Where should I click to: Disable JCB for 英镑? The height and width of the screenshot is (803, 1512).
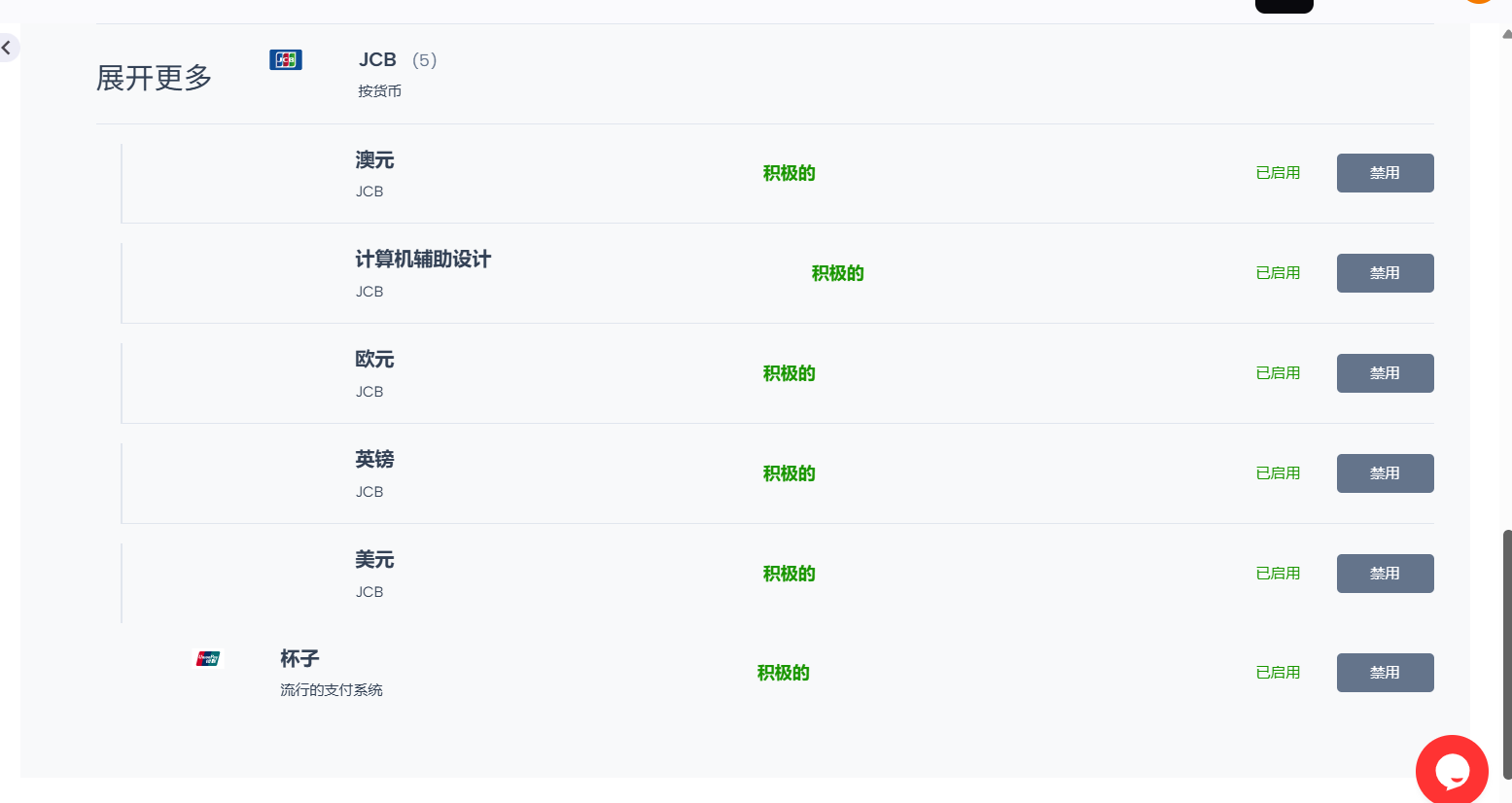[x=1385, y=473]
